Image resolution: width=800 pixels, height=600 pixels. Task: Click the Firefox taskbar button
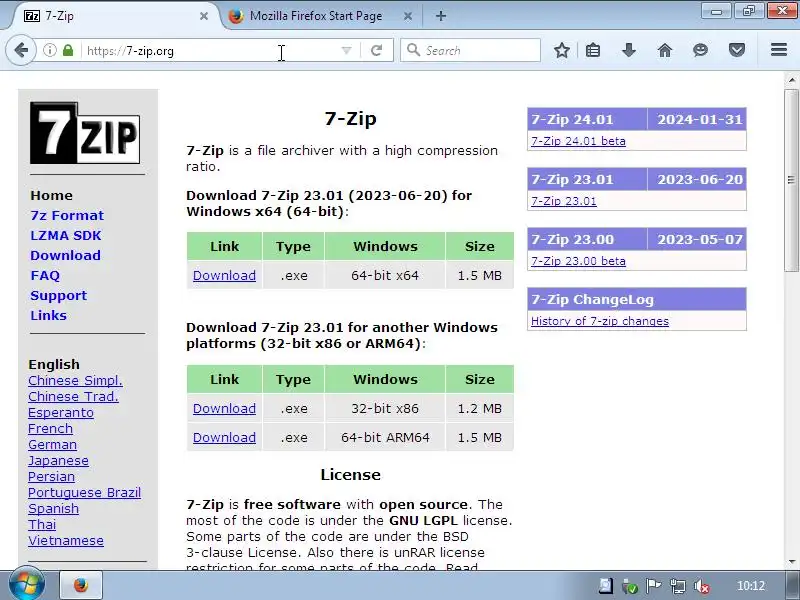[x=81, y=585]
